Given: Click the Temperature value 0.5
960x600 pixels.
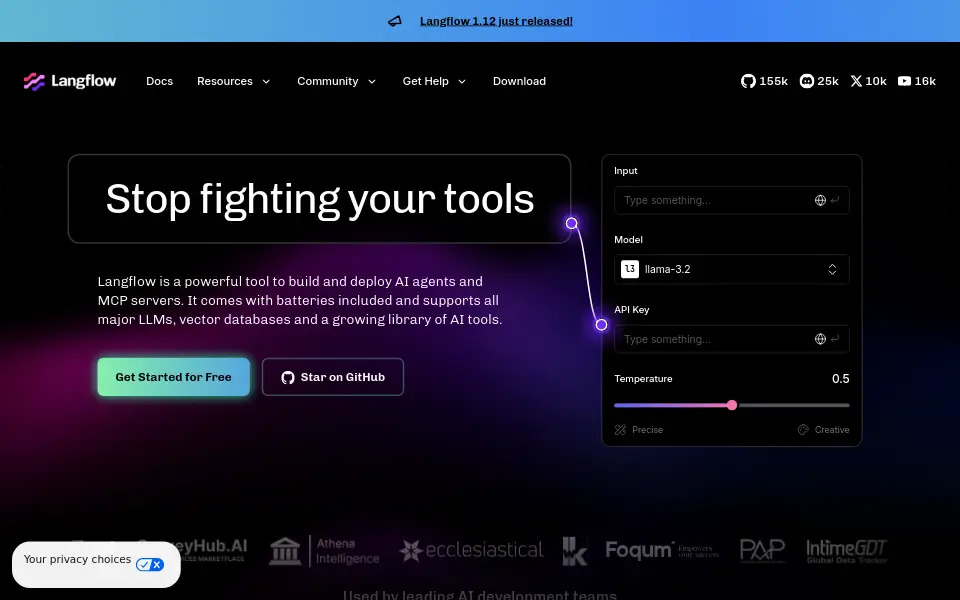Looking at the screenshot, I should tap(841, 379).
